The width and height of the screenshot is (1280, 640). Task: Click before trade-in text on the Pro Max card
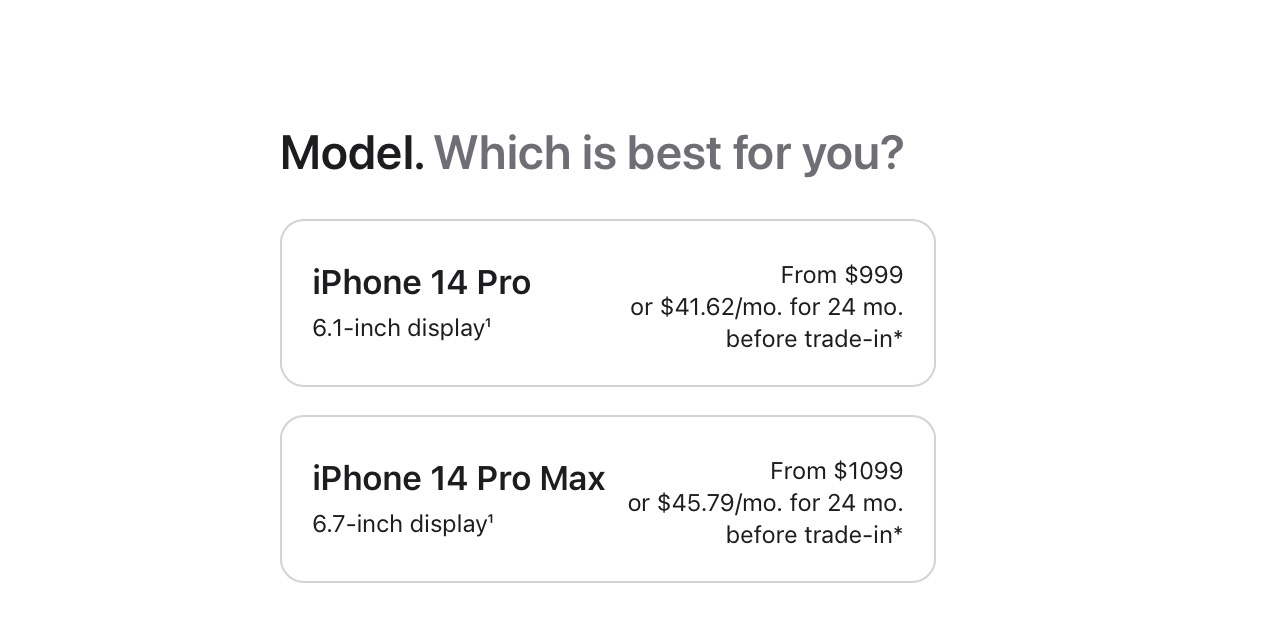[807, 535]
